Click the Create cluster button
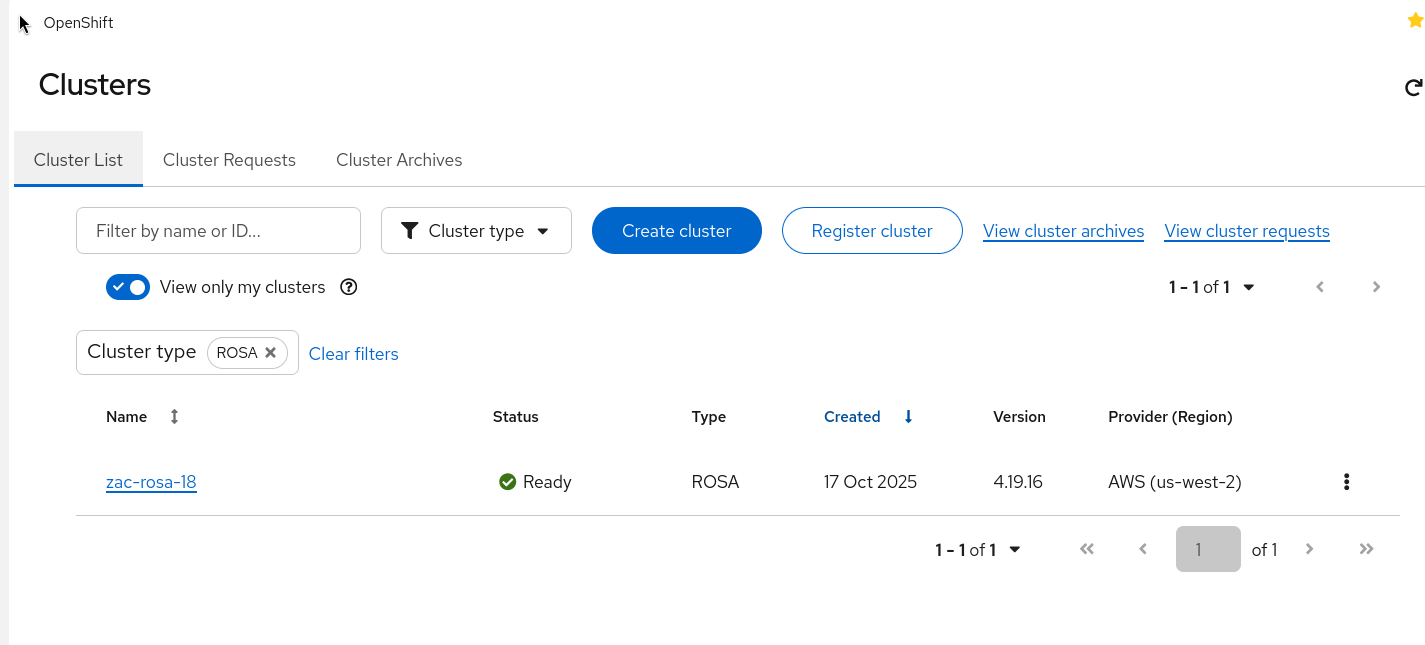The height and width of the screenshot is (645, 1425). 676,231
